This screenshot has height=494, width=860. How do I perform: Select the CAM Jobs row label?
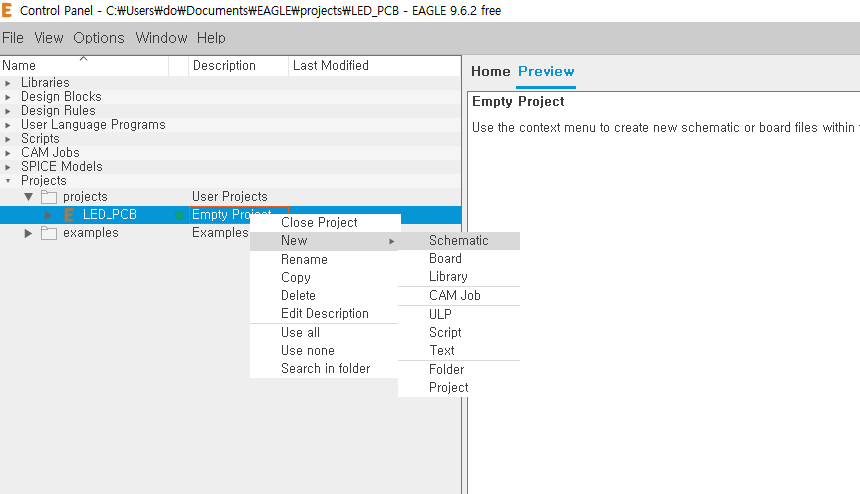50,153
